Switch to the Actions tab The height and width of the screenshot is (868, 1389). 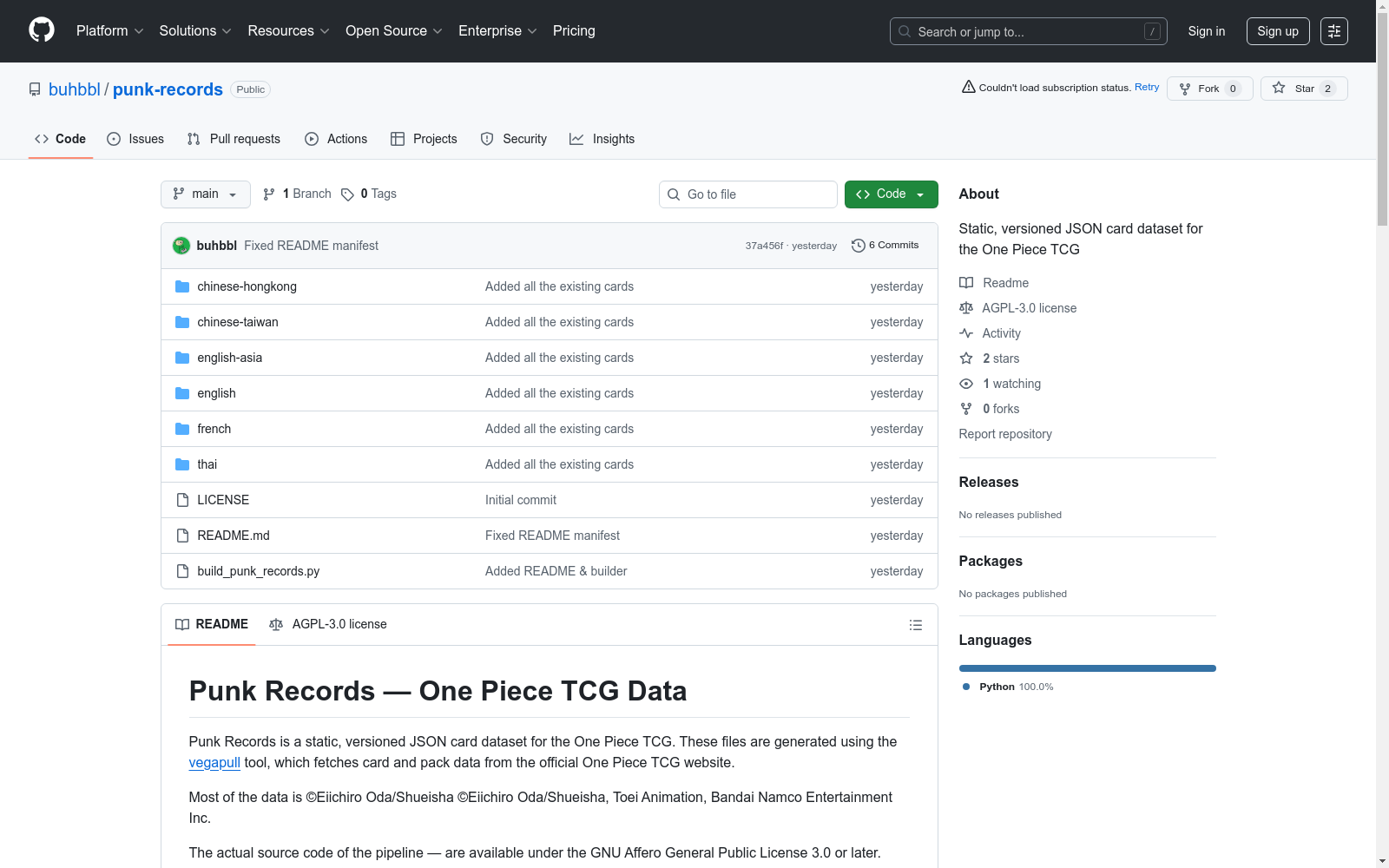pyautogui.click(x=336, y=139)
